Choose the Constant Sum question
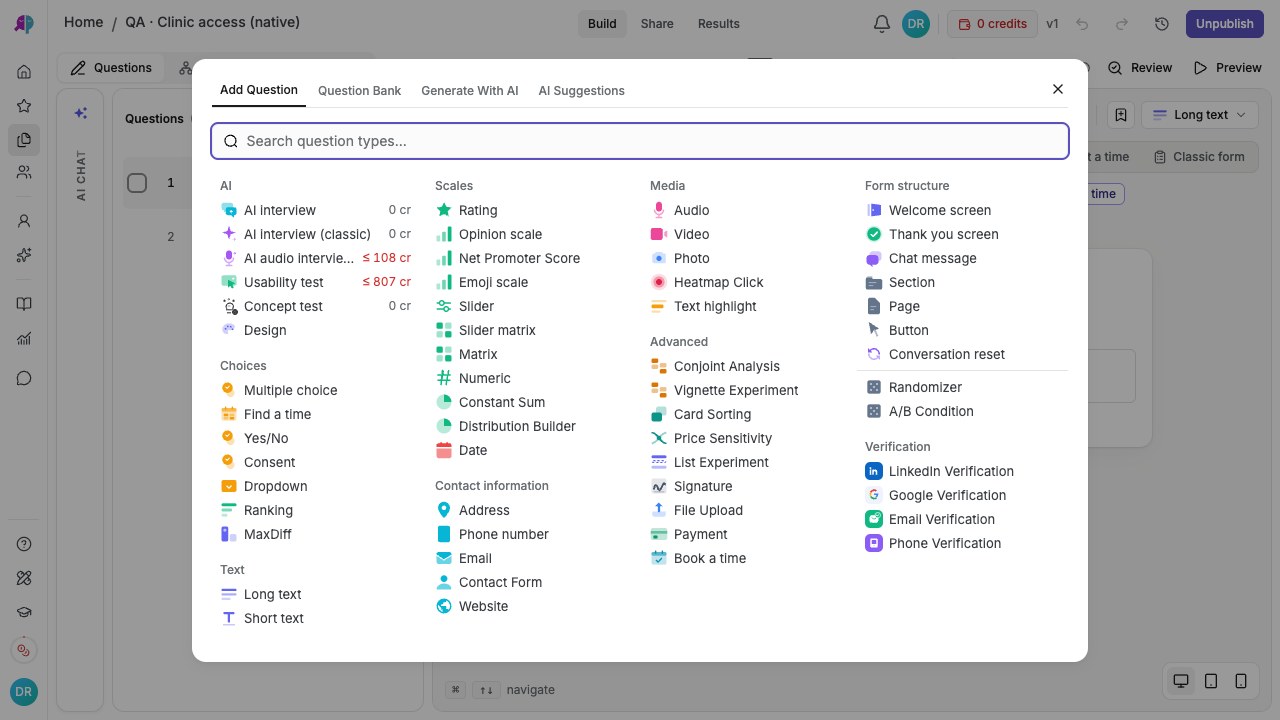 (530, 402)
